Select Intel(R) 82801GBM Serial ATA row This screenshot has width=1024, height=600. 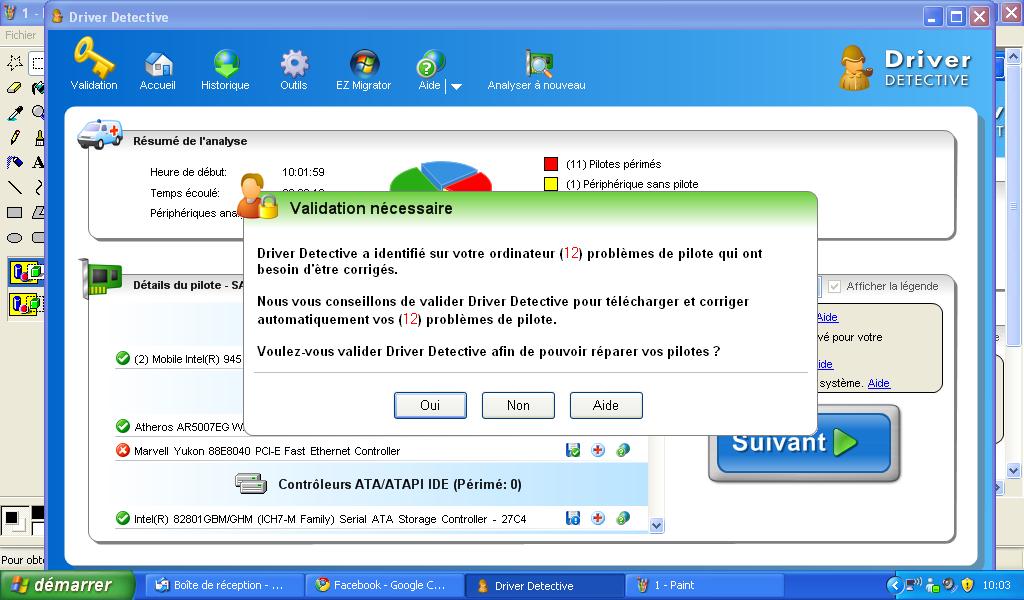point(381,518)
